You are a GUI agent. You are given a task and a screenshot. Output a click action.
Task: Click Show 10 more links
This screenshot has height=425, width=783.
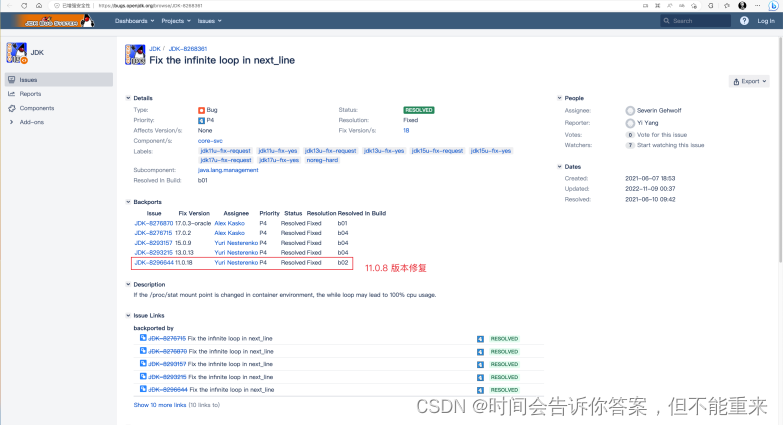pos(160,405)
